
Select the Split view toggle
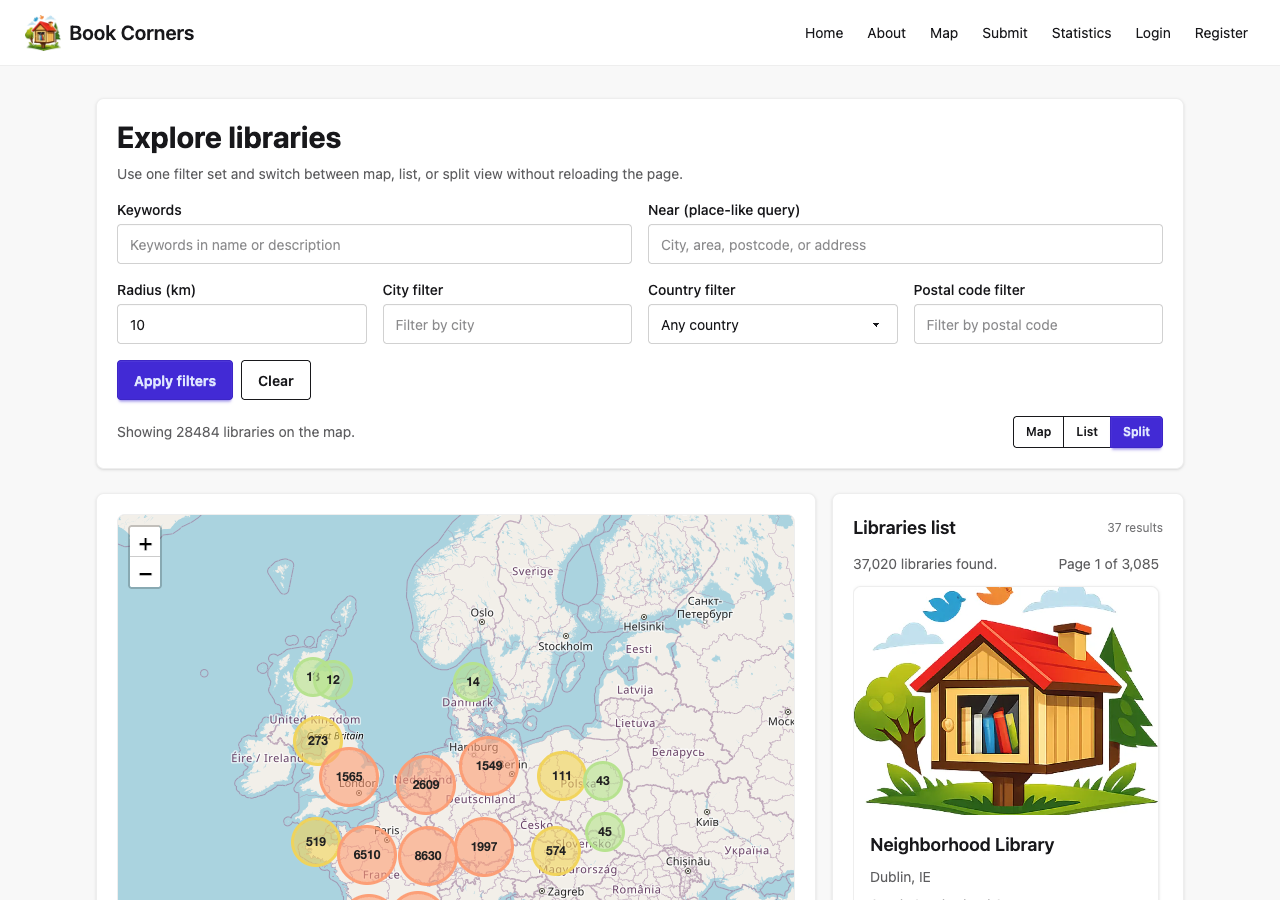pos(1136,432)
